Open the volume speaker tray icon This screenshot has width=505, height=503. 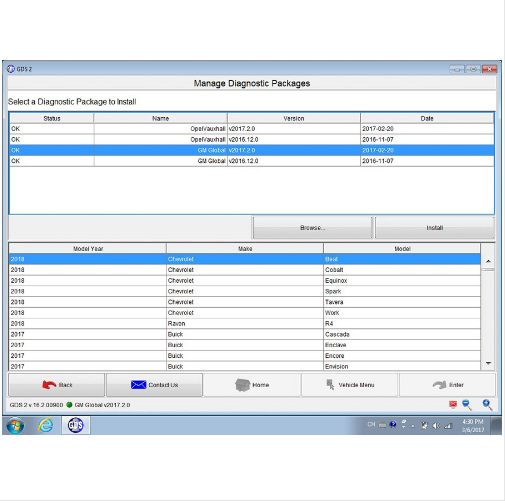pos(436,426)
